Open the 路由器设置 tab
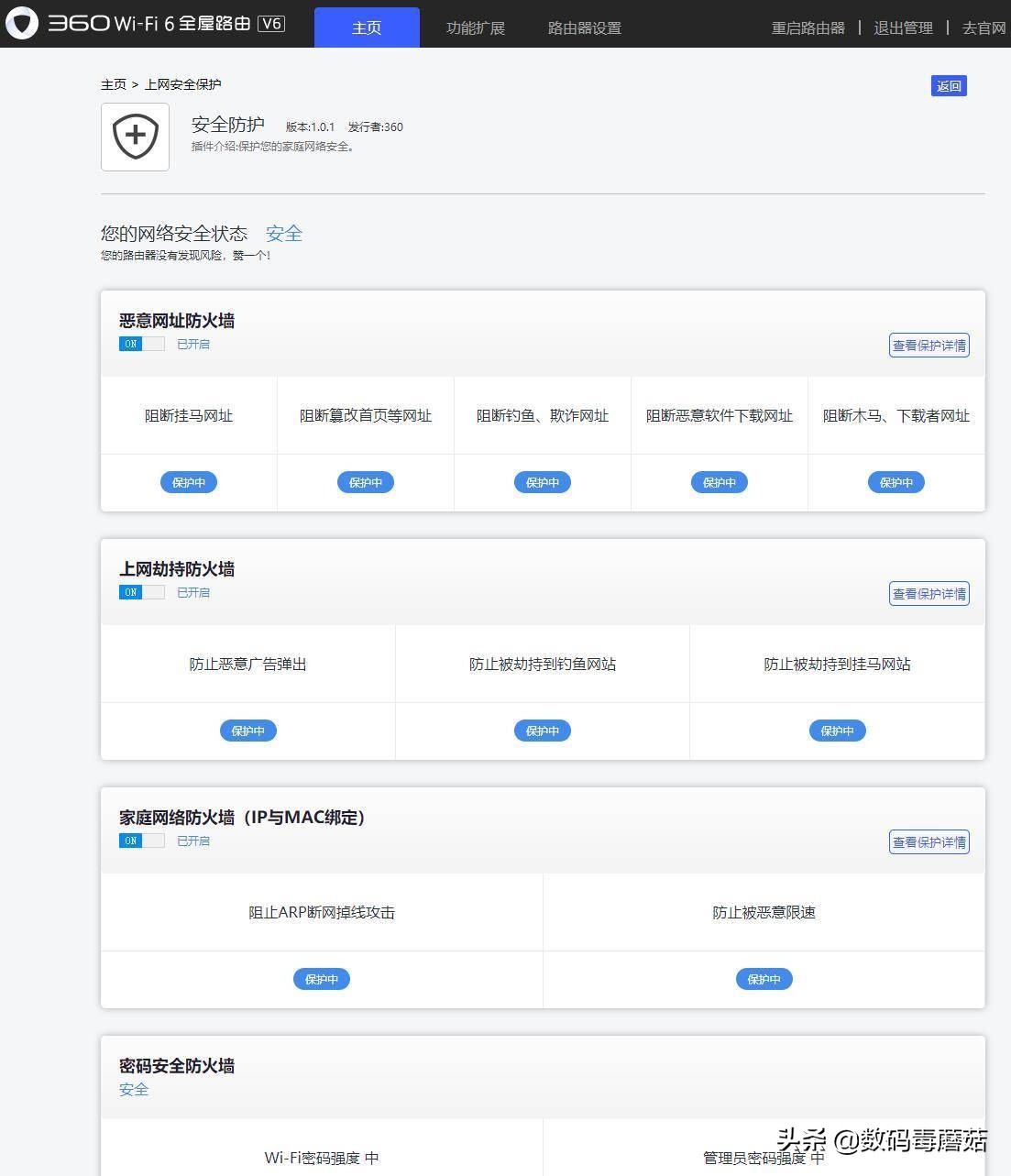 [x=584, y=27]
